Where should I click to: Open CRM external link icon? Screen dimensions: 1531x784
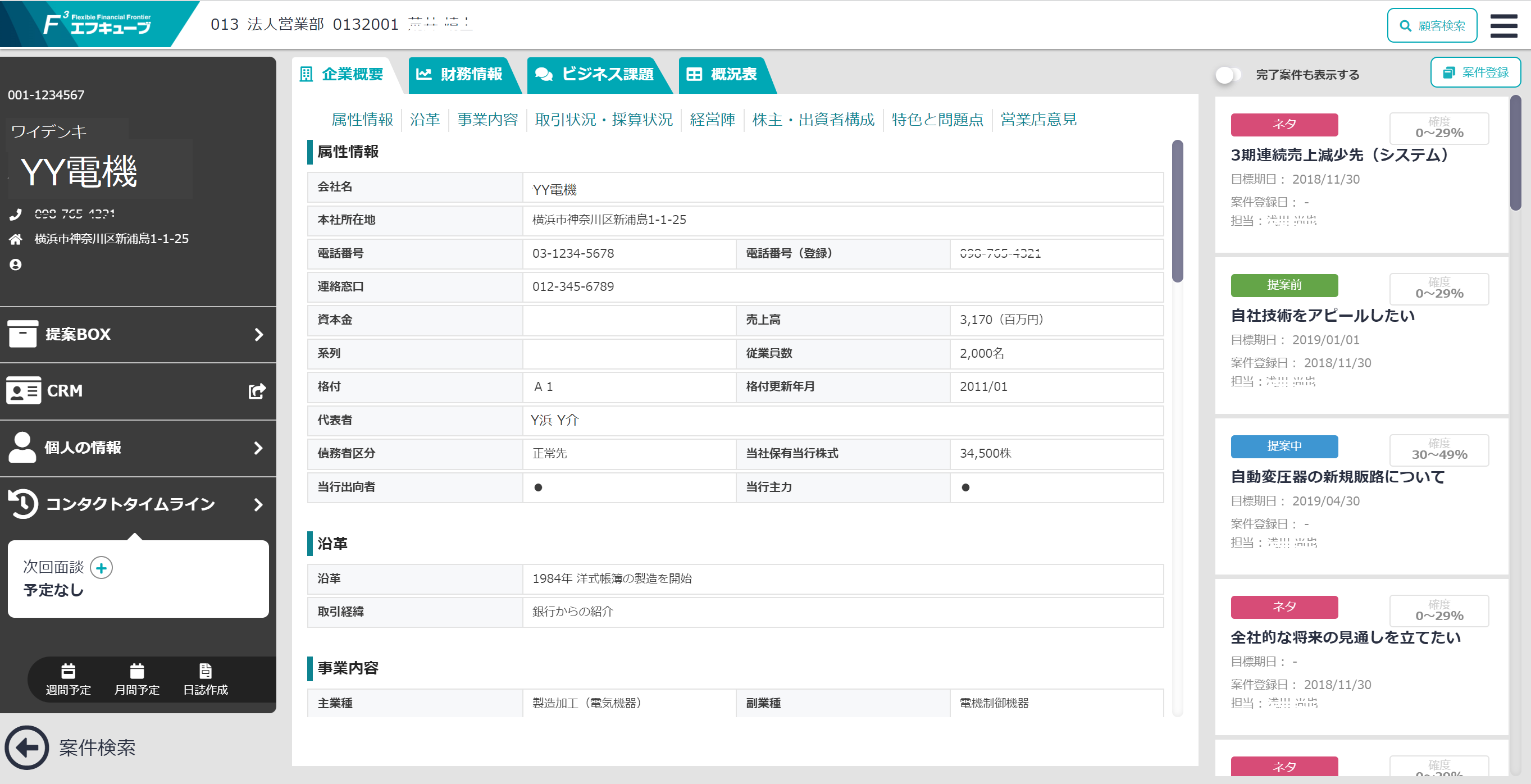257,391
